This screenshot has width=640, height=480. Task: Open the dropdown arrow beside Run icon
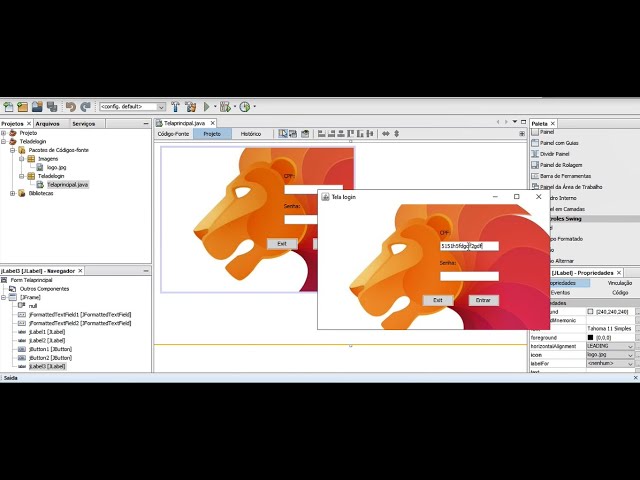pyautogui.click(x=215, y=107)
